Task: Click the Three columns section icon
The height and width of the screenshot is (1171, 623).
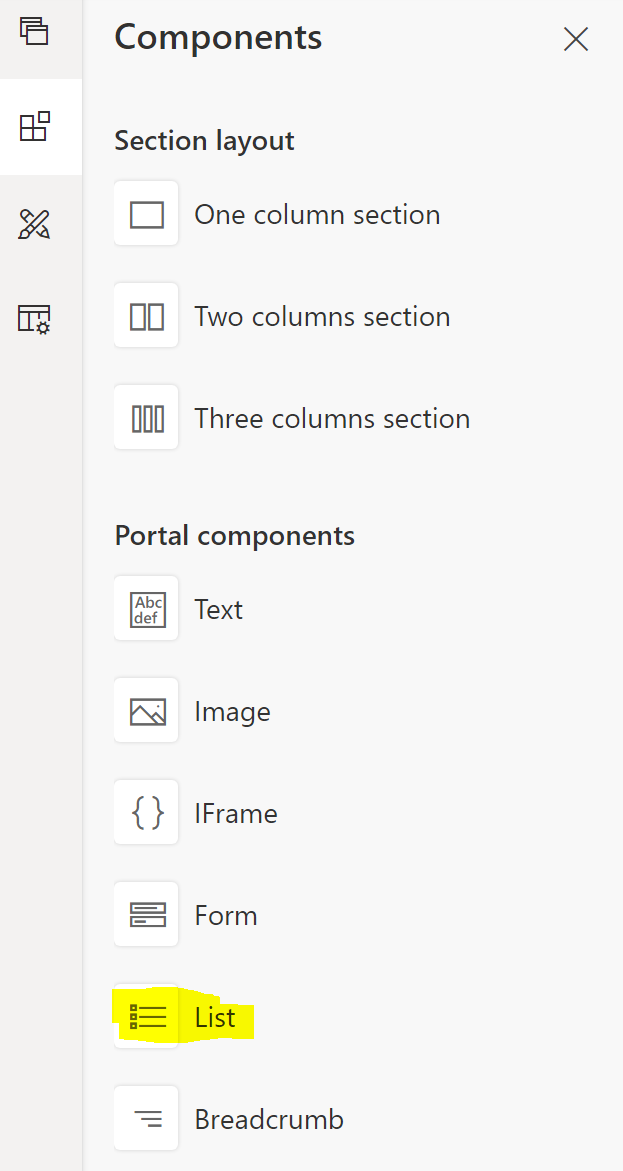Action: pyautogui.click(x=146, y=417)
